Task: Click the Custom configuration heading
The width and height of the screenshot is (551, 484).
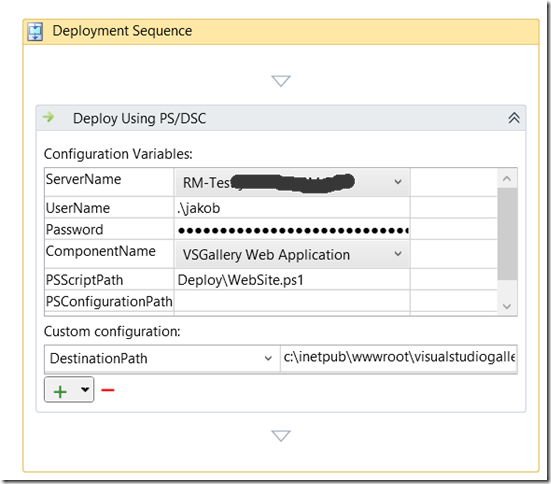Action: click(112, 331)
